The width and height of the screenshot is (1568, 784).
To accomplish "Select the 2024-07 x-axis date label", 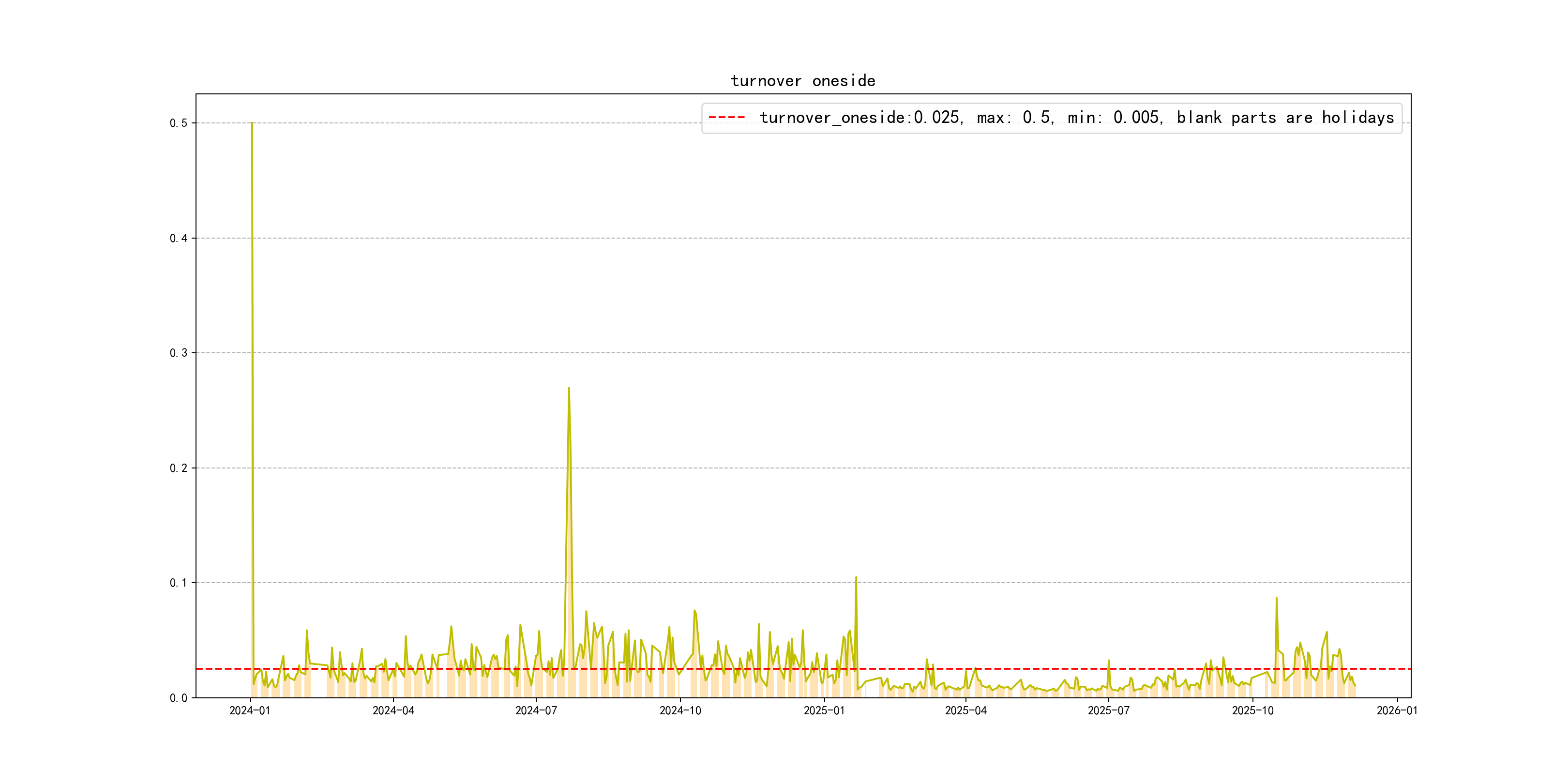I will (536, 710).
